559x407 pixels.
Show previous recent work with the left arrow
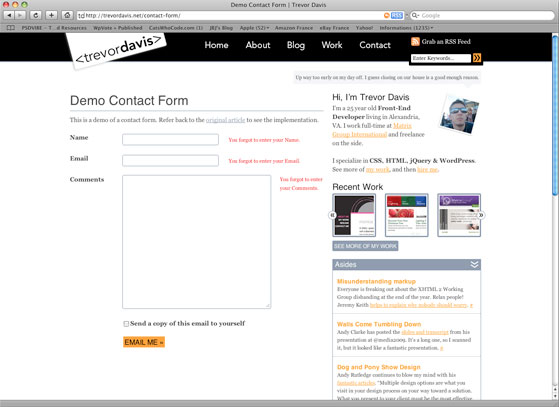(x=332, y=215)
